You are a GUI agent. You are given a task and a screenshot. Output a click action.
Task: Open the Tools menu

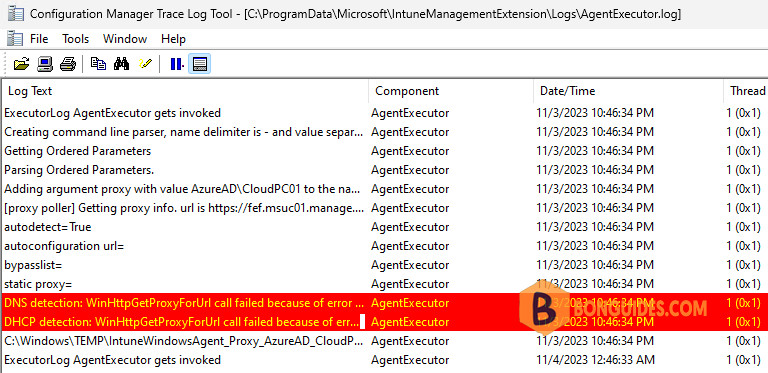pos(75,39)
